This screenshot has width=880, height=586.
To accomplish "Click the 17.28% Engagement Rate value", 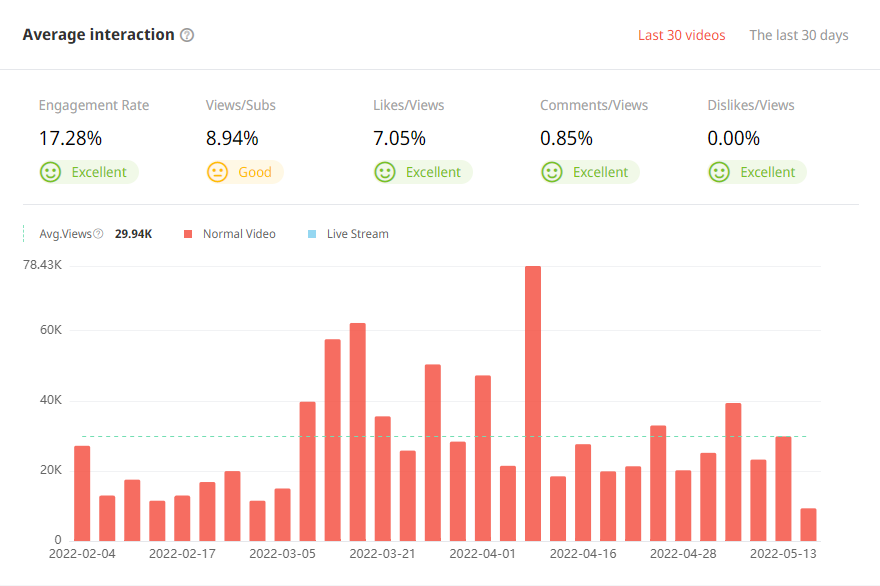I will click(70, 138).
